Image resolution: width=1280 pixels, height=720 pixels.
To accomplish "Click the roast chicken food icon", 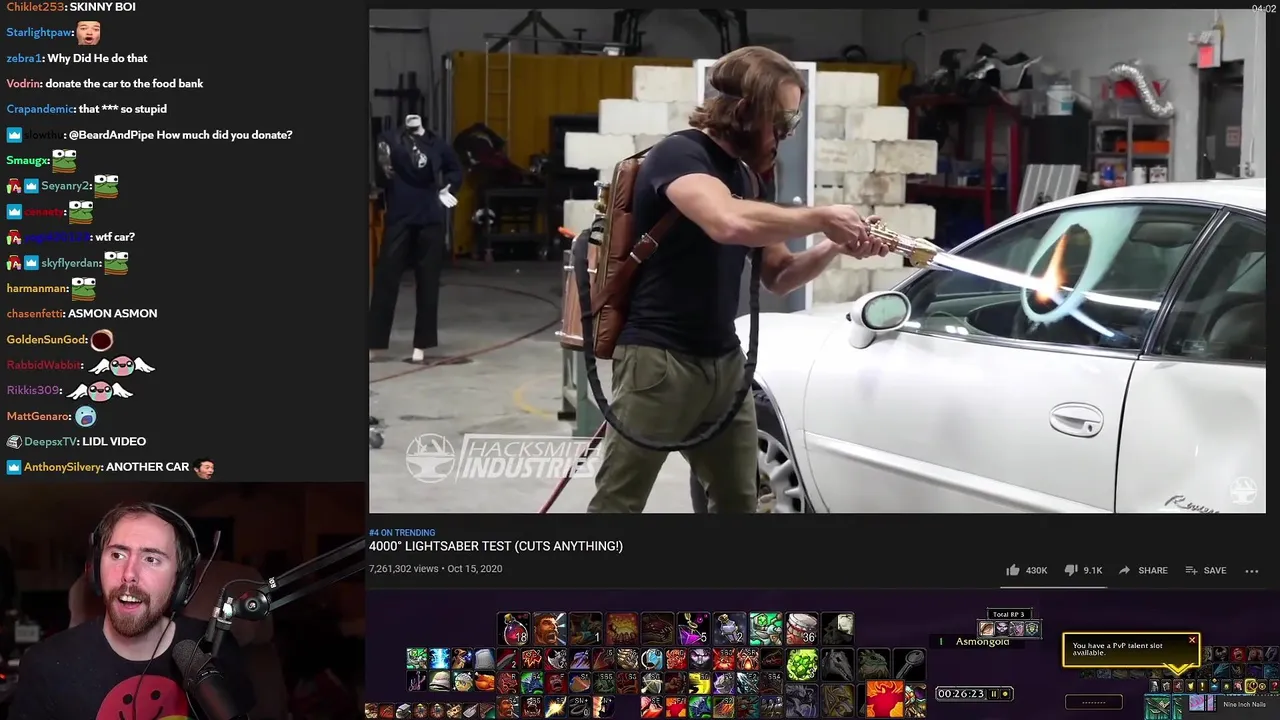I will [x=485, y=681].
